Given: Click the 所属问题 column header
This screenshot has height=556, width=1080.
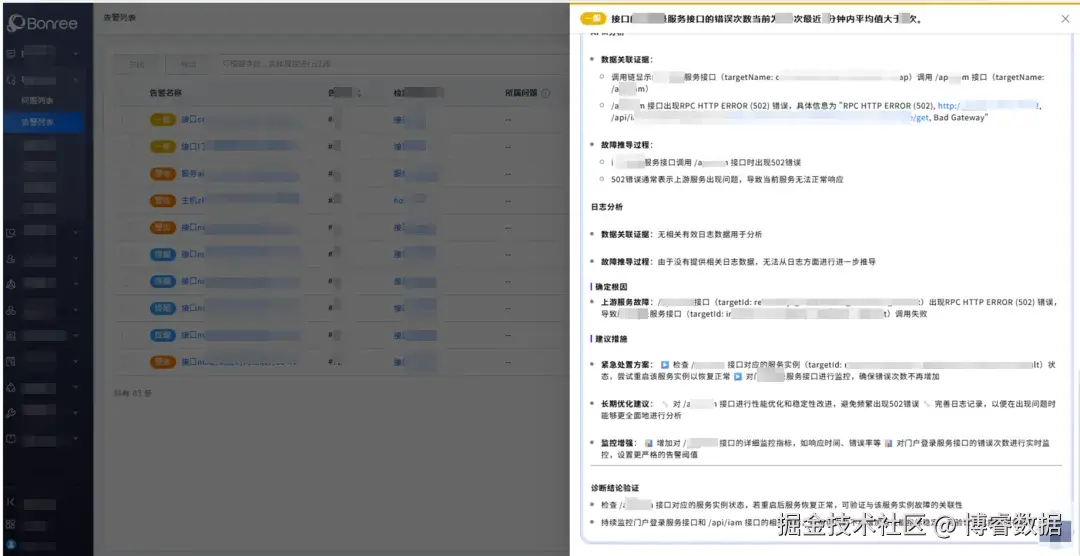Looking at the screenshot, I should coord(521,93).
